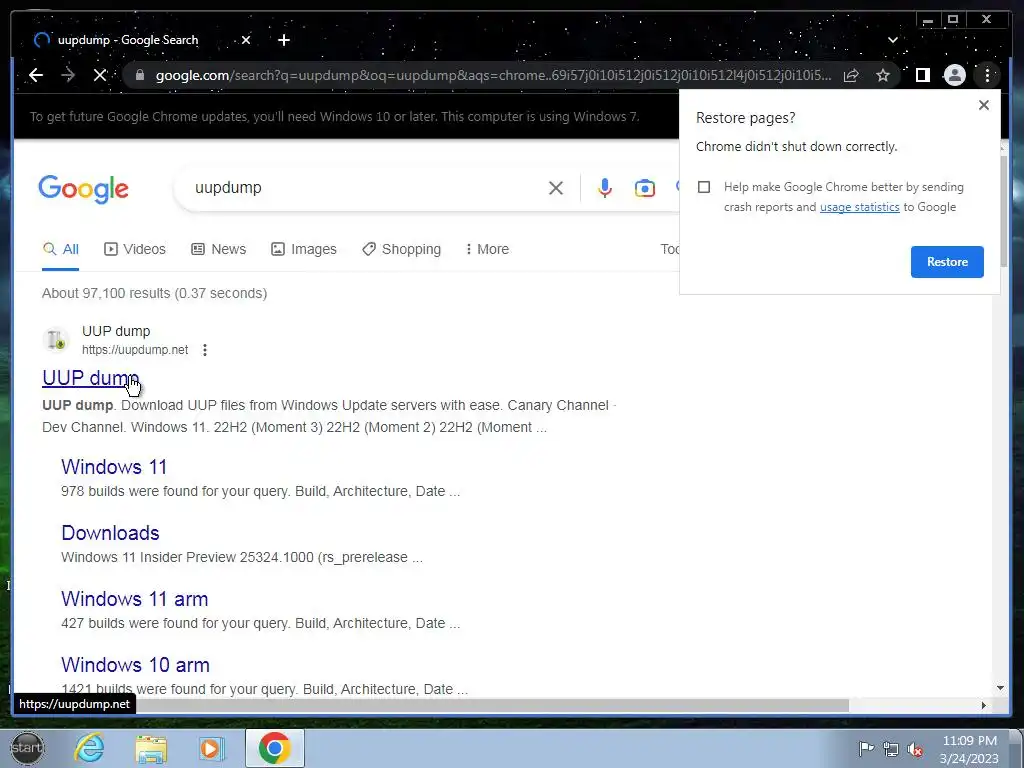The image size is (1024, 768).
Task: Click the Chrome taskbar icon
Action: (x=275, y=748)
